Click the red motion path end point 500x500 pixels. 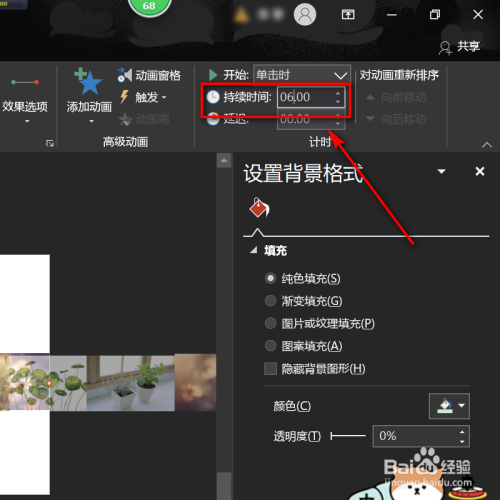pyautogui.click(x=49, y=383)
